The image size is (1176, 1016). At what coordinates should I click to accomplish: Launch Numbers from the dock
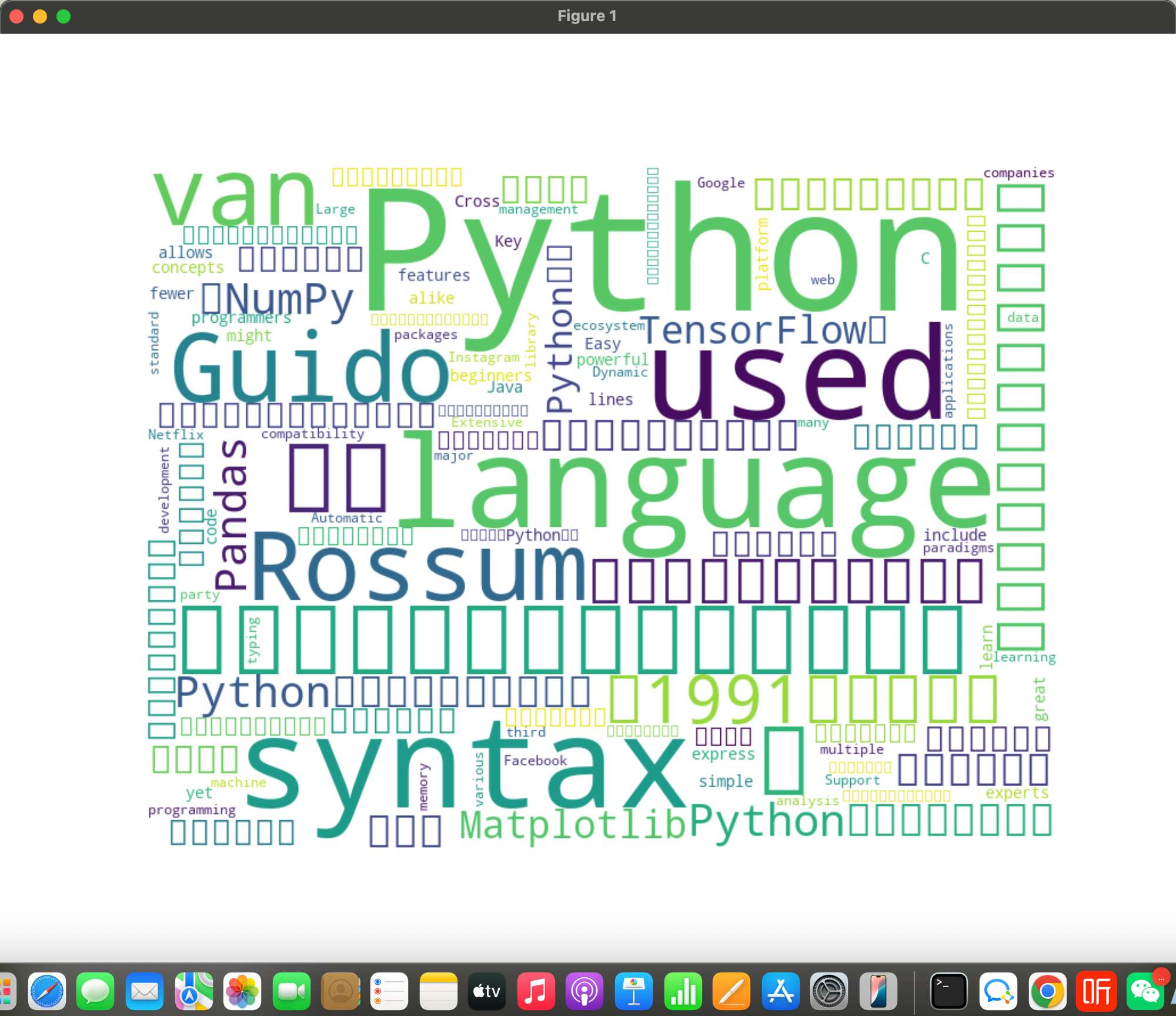(683, 991)
